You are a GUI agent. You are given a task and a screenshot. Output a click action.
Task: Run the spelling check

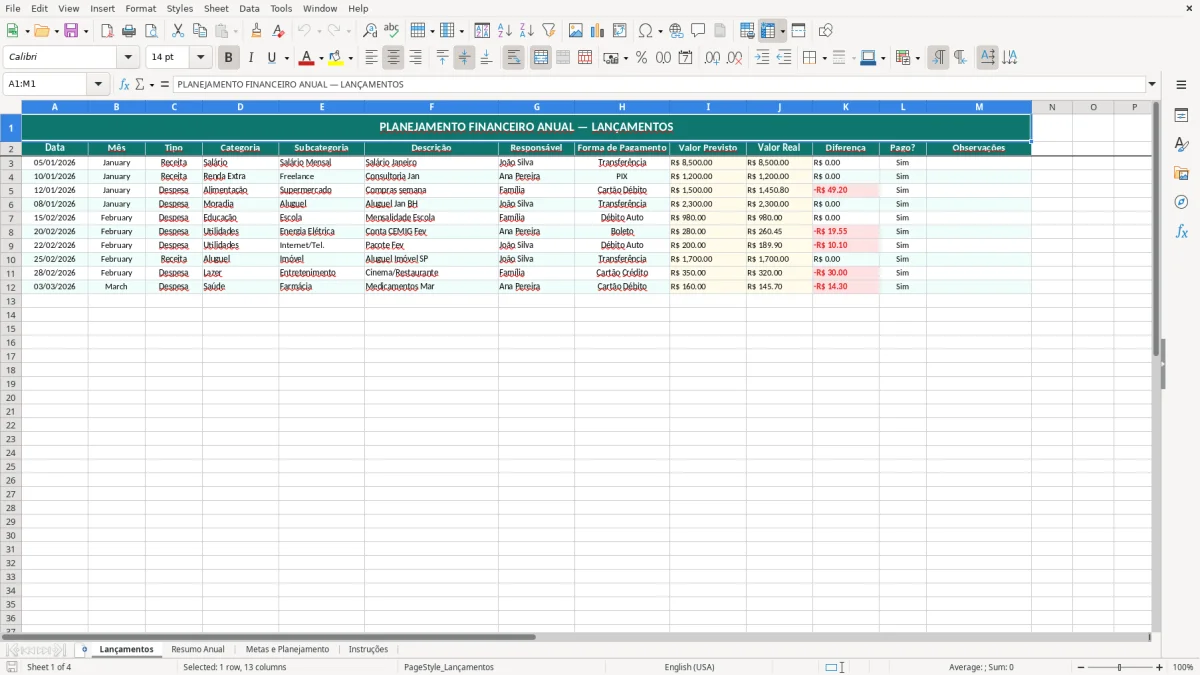click(392, 31)
